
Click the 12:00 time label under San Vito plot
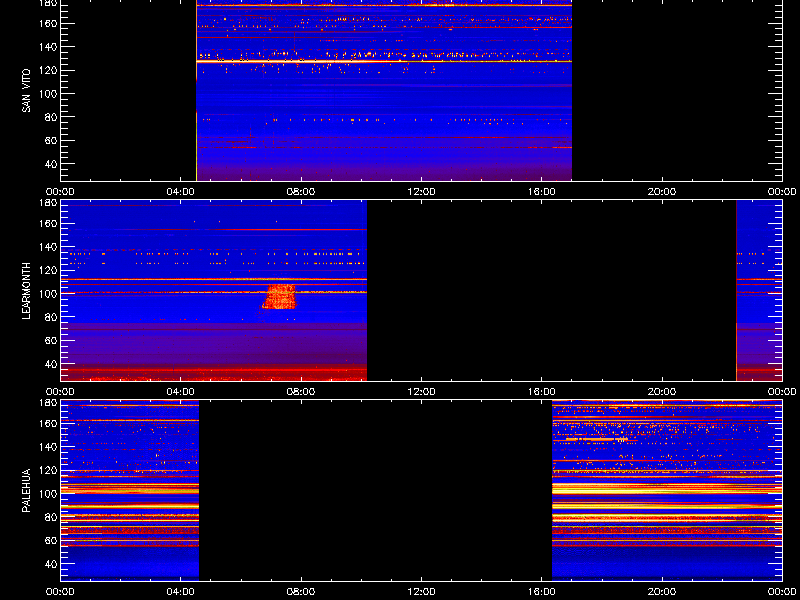(x=421, y=192)
